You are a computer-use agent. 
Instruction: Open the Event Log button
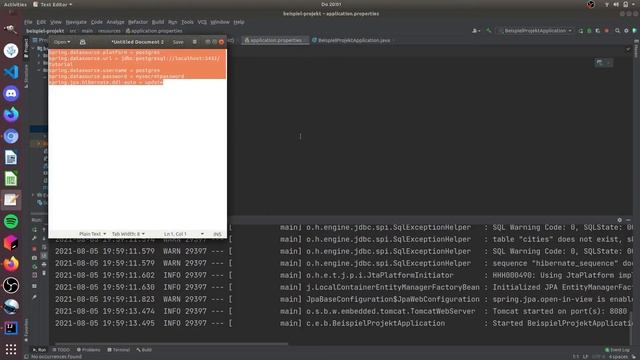(x=617, y=350)
